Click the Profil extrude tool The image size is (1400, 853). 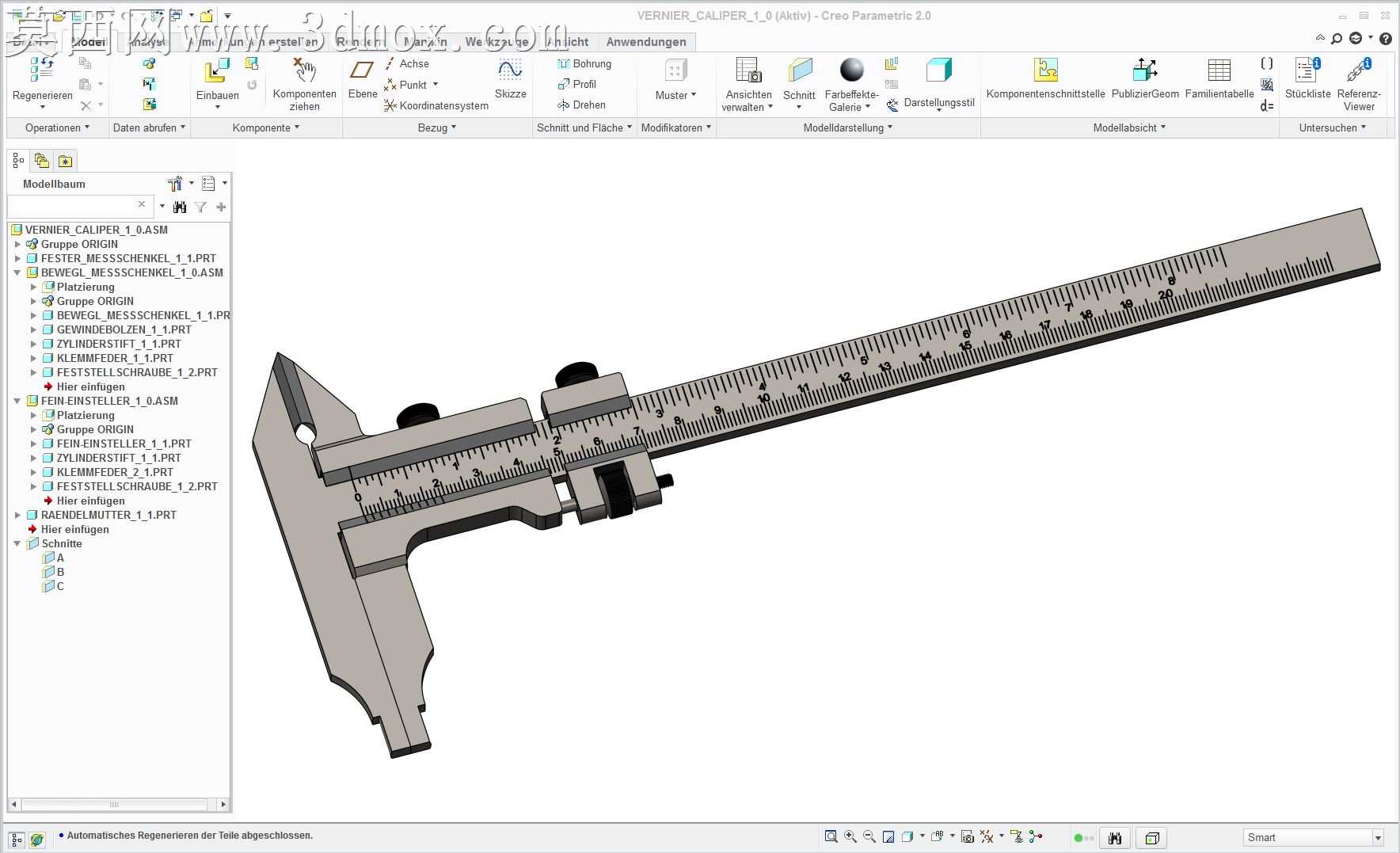click(x=576, y=84)
